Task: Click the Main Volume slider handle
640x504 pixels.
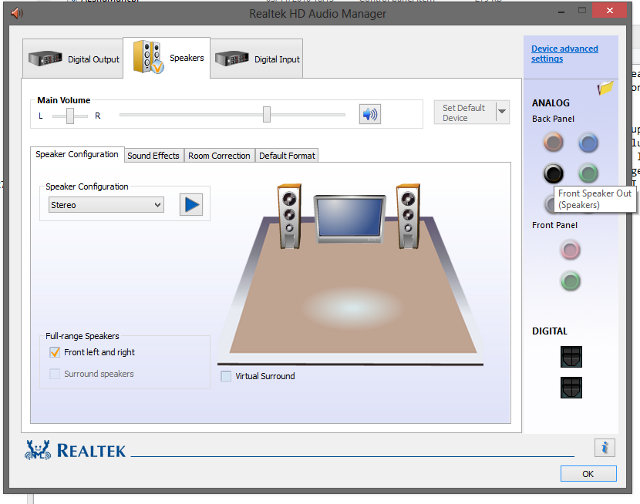Action: click(x=267, y=115)
